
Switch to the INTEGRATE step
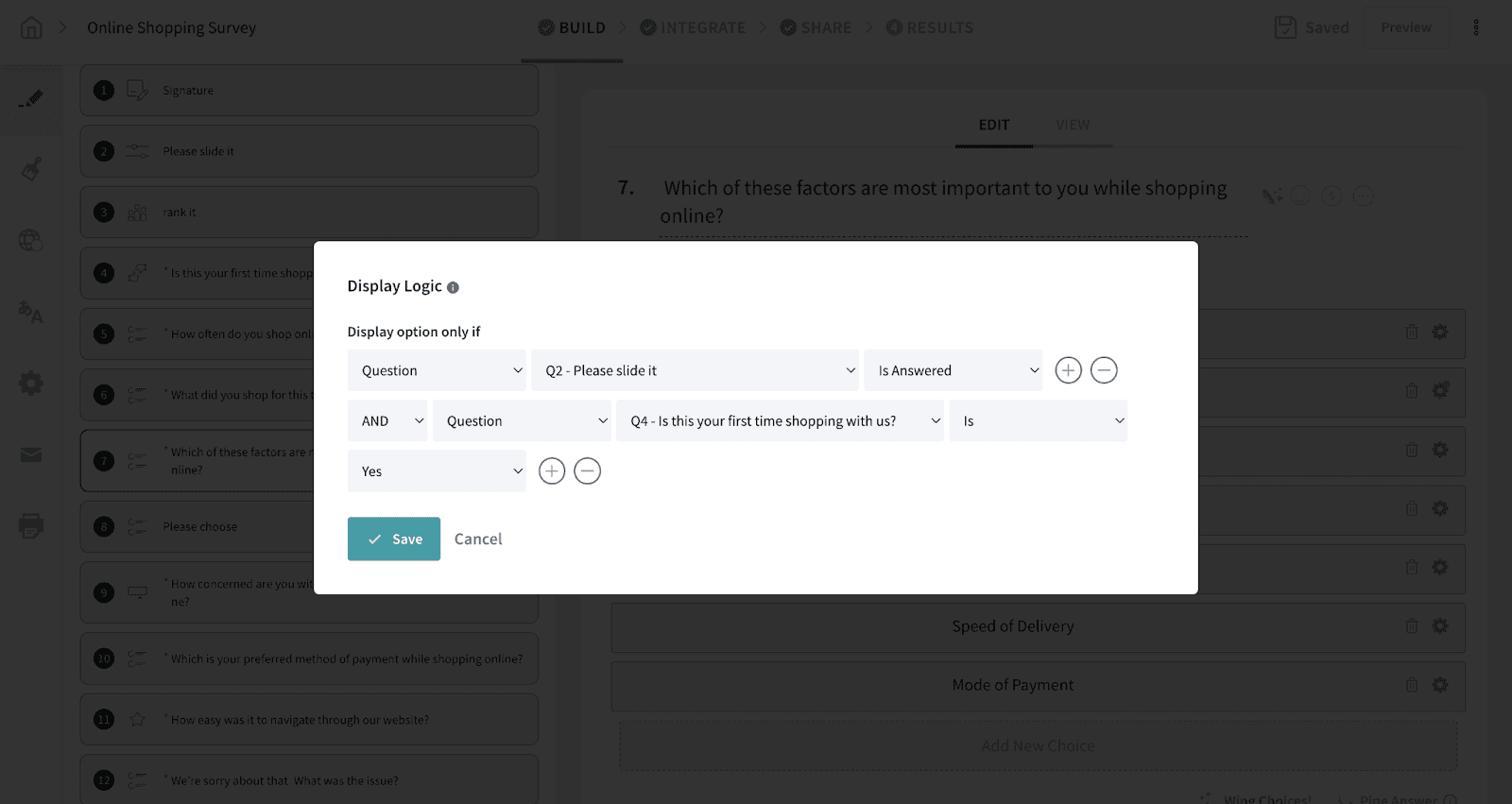pos(693,27)
